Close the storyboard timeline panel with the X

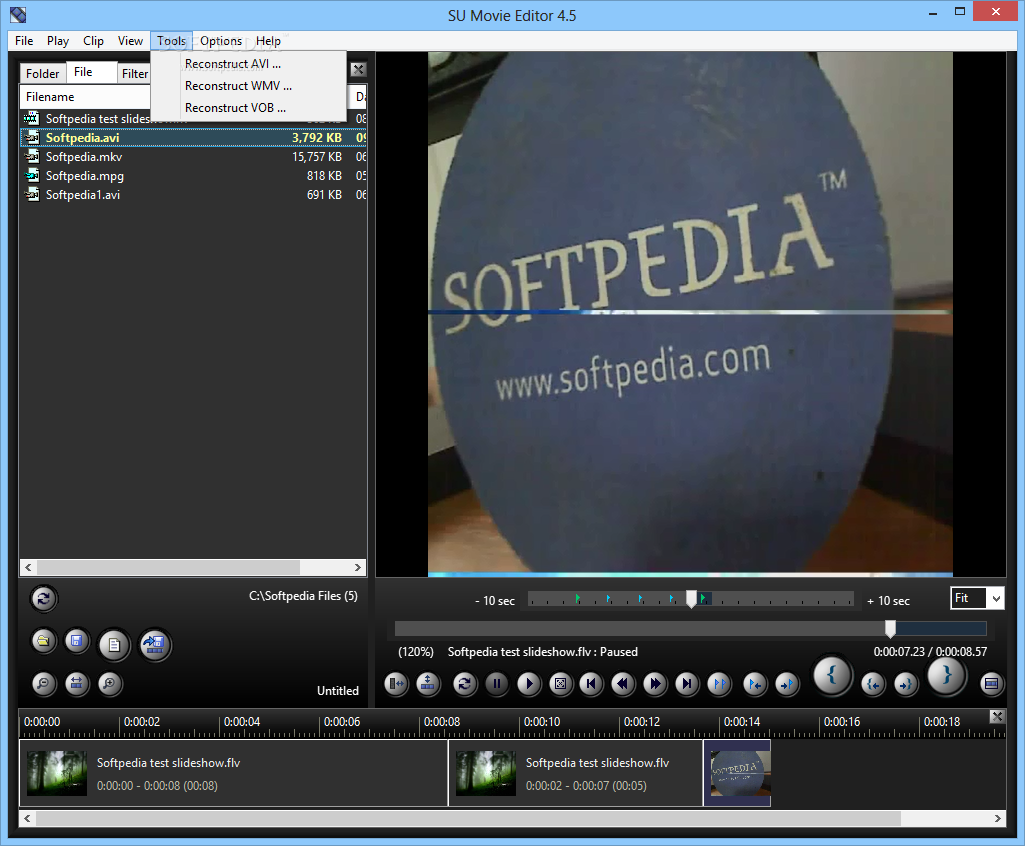pyautogui.click(x=996, y=716)
